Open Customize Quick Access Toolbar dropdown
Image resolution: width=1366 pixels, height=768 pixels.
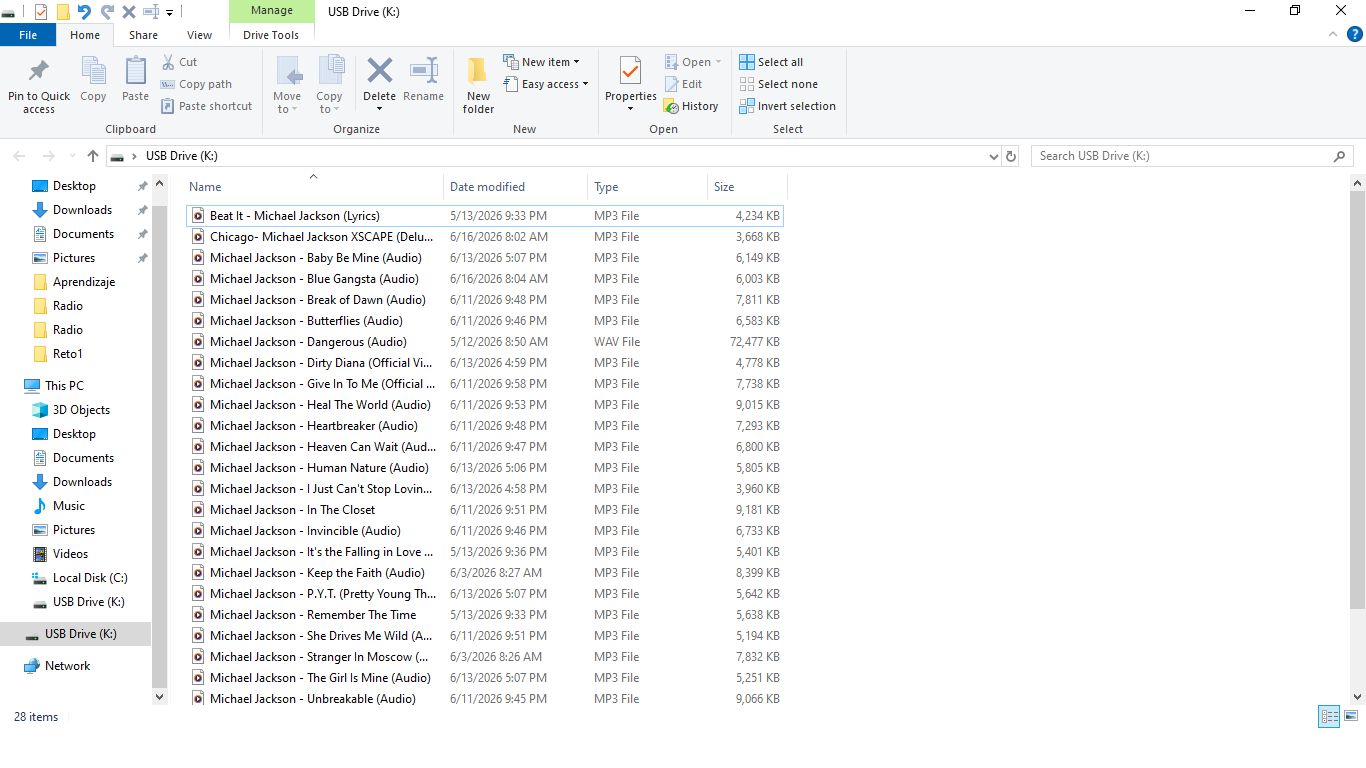(170, 12)
